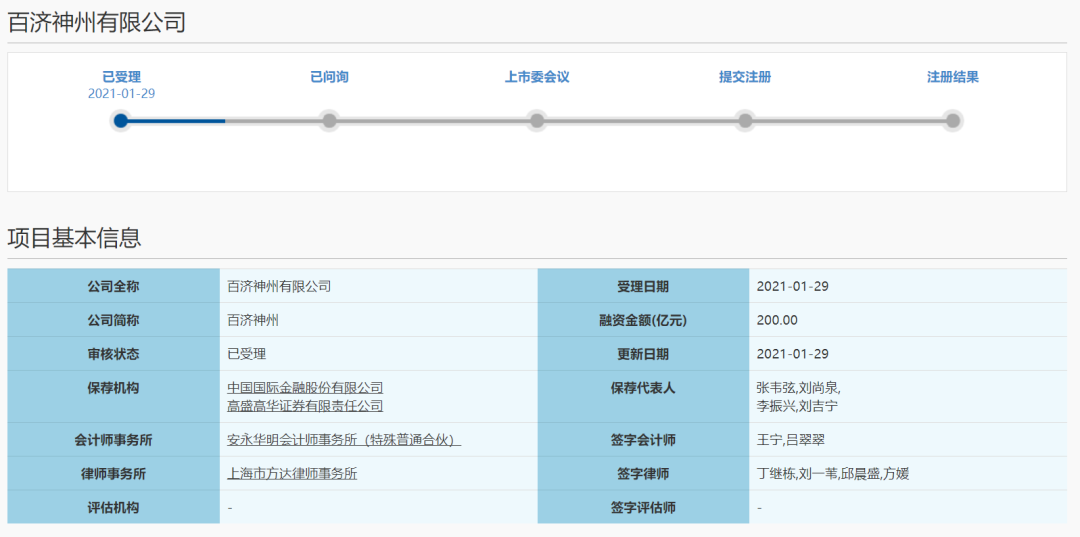Click the 受理日期 label cell
Image resolution: width=1080 pixels, height=537 pixels.
pos(643,286)
